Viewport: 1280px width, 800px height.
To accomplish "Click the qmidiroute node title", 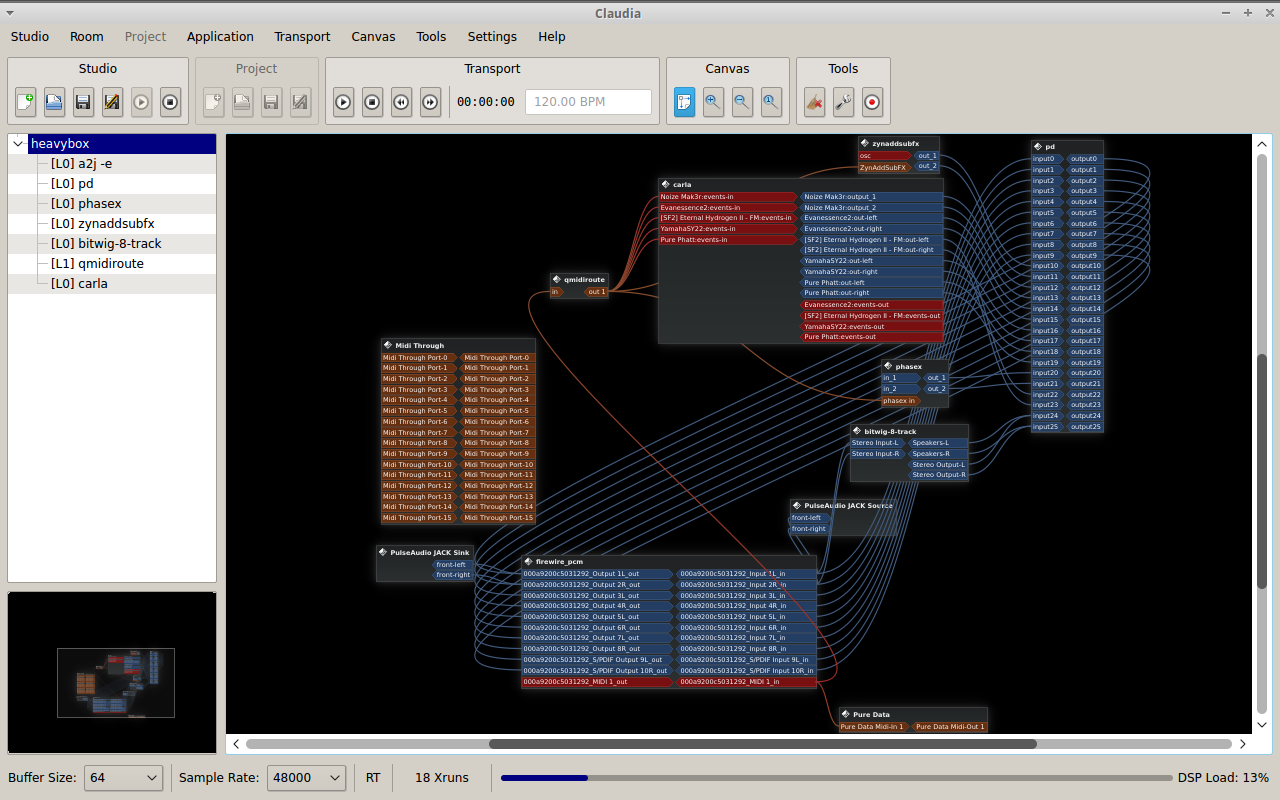I will (x=585, y=280).
